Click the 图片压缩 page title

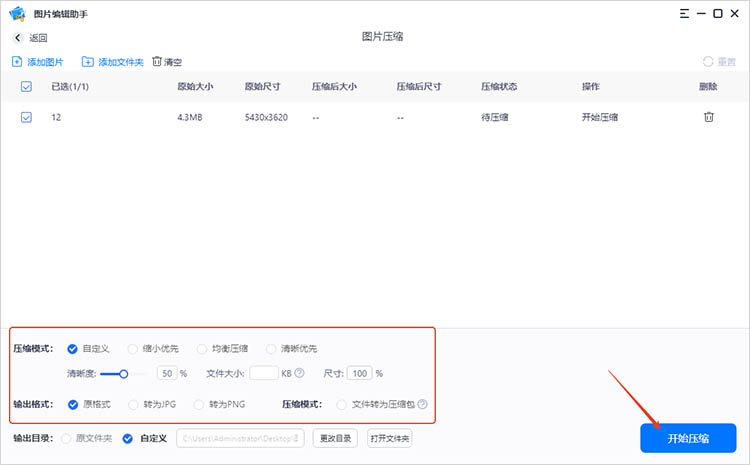[383, 36]
